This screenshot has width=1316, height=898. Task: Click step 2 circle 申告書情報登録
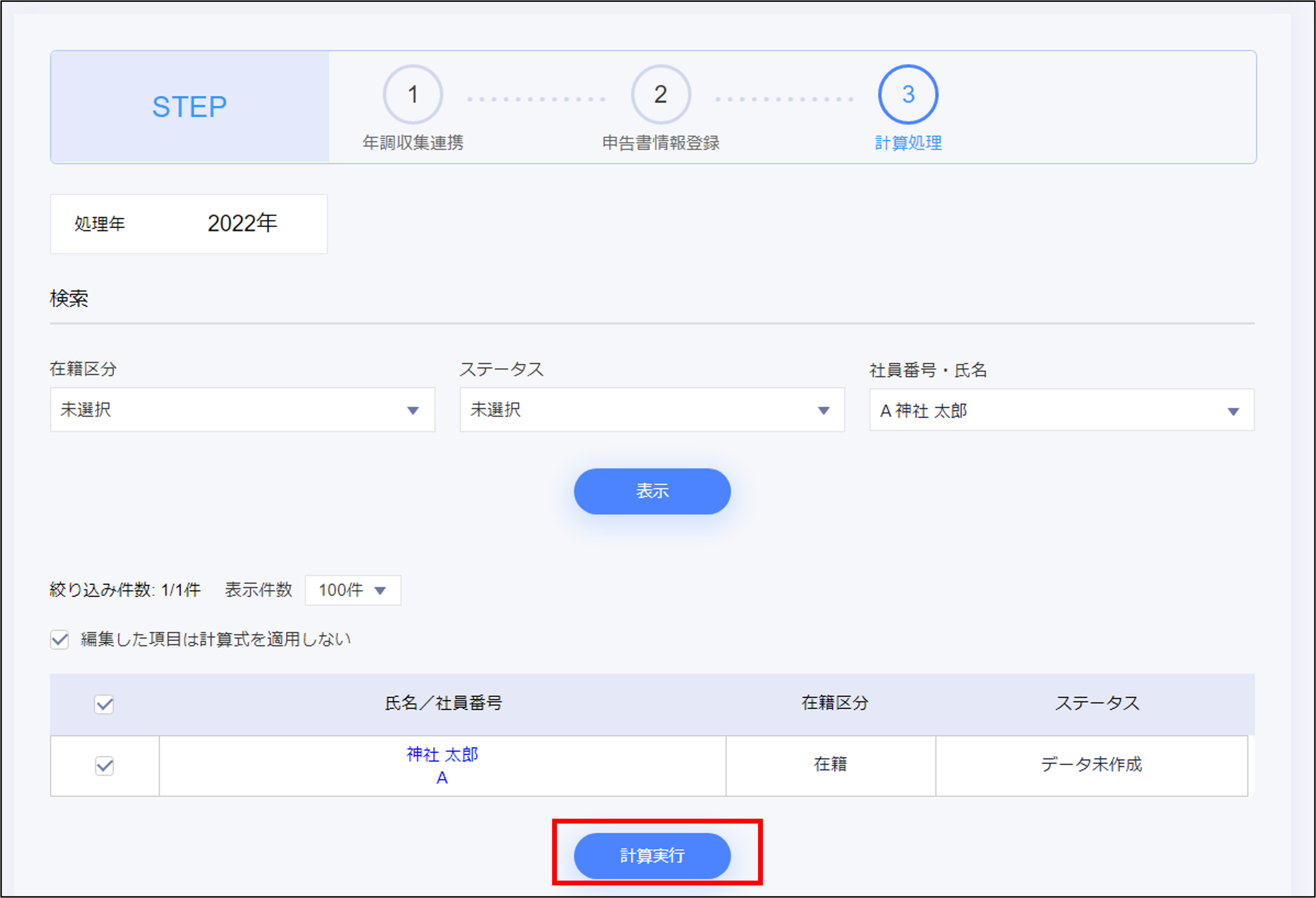click(660, 95)
